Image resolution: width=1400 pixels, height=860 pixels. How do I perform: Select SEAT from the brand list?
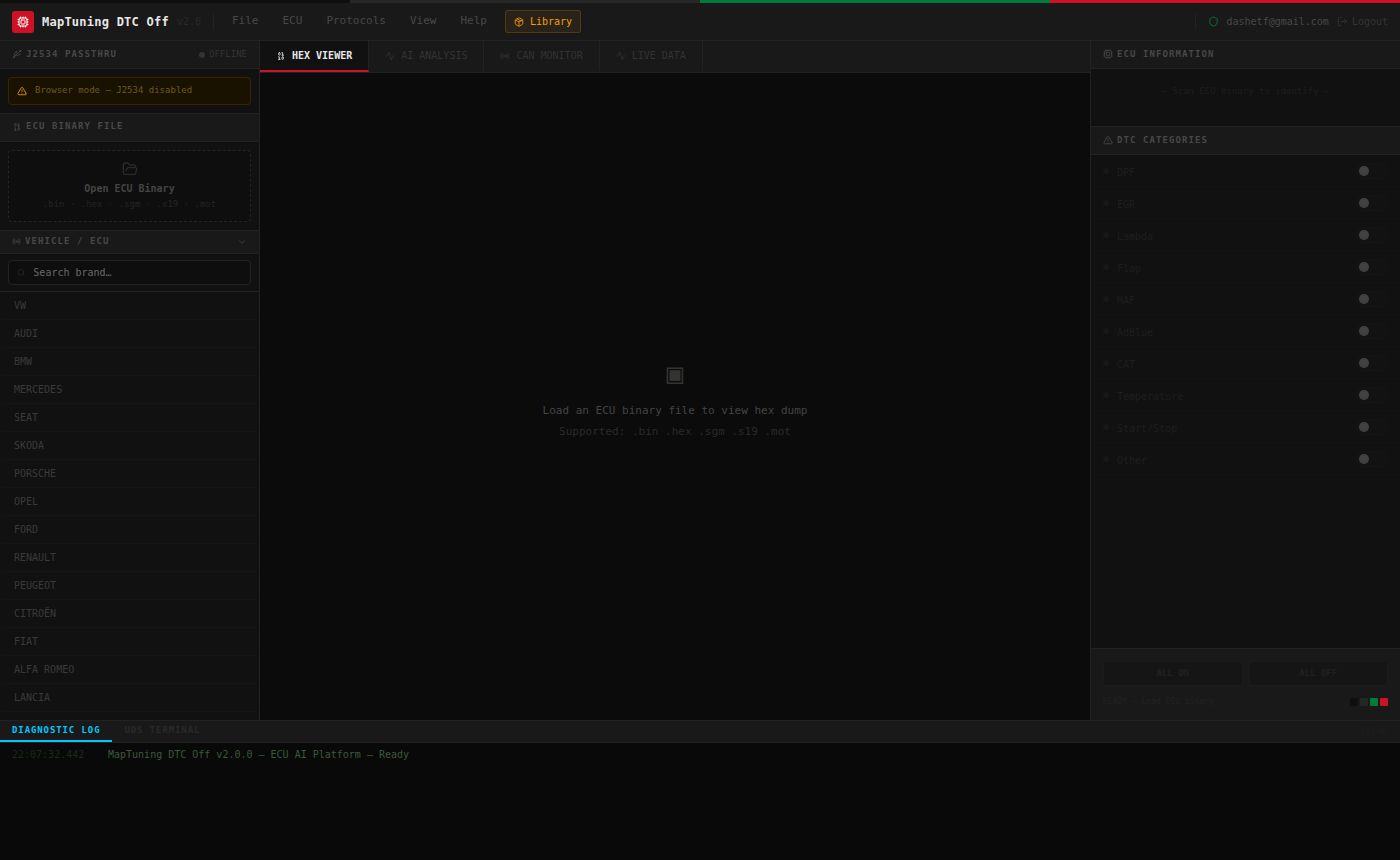click(x=129, y=418)
